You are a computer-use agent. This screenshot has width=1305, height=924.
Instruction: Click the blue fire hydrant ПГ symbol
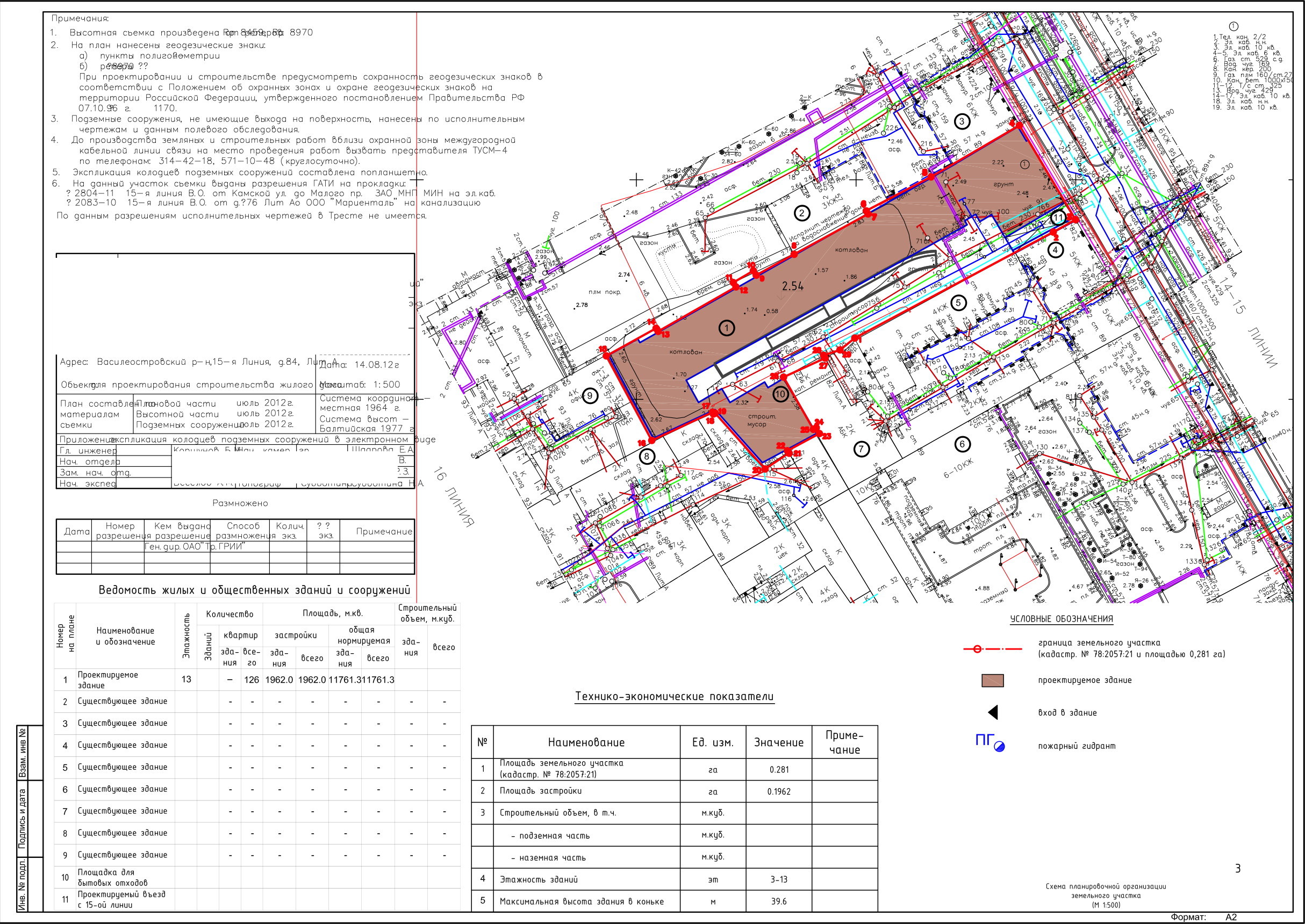(990, 742)
